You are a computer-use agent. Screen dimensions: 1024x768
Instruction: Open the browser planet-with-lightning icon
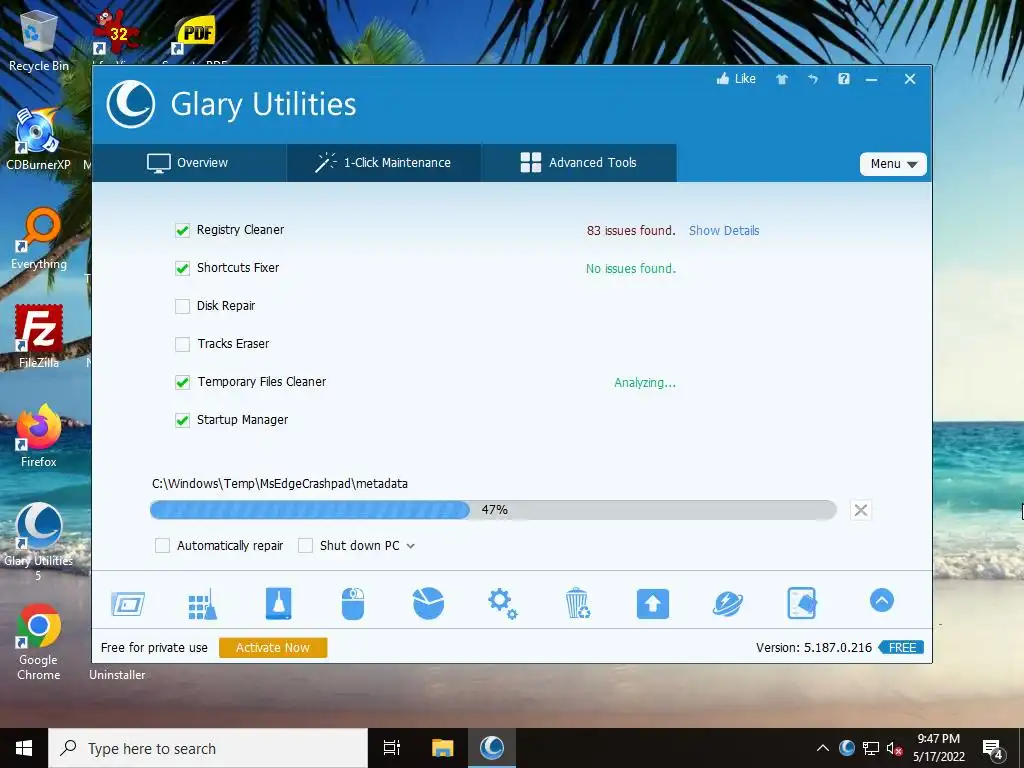click(x=728, y=603)
